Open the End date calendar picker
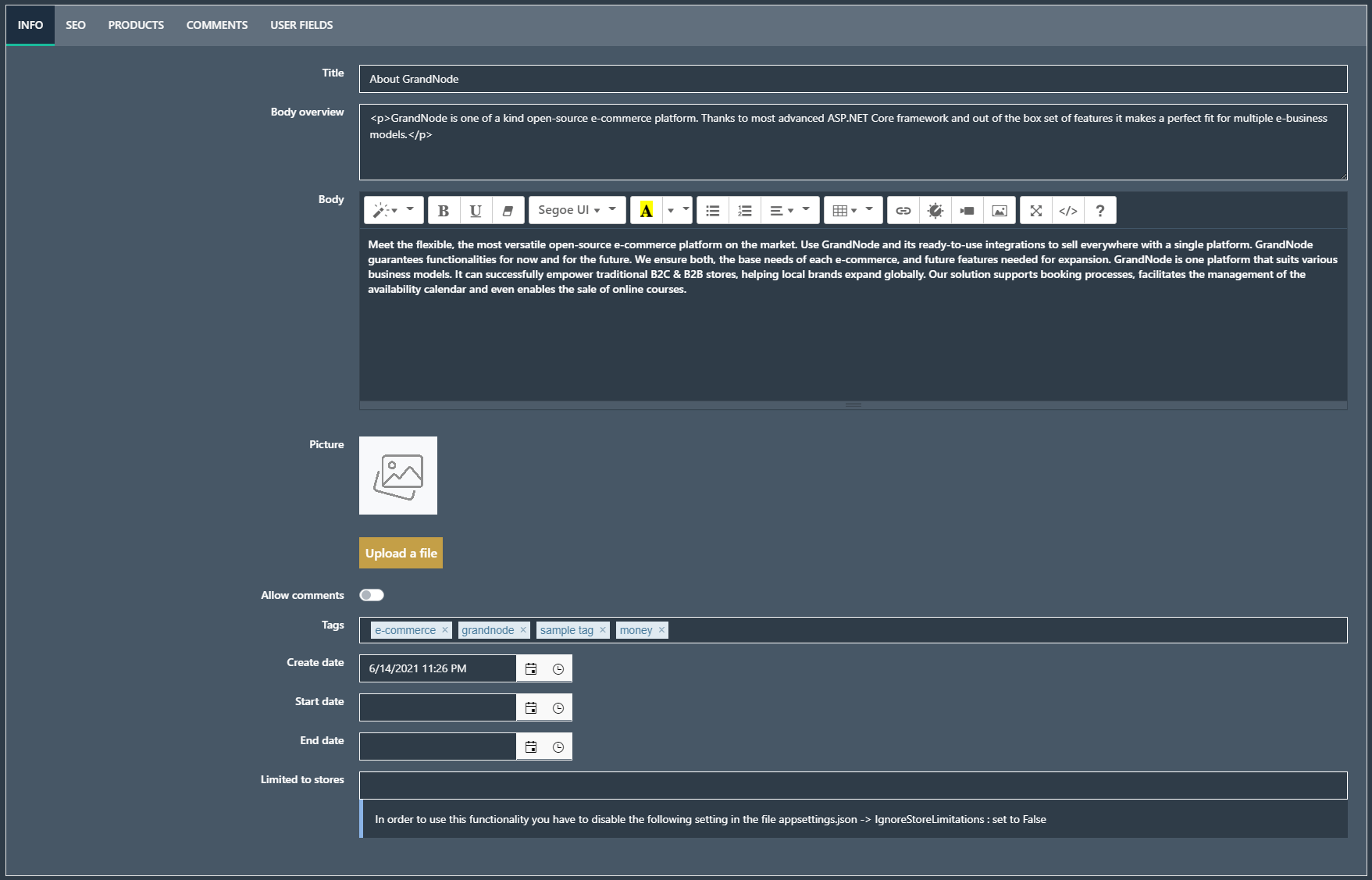Image resolution: width=1372 pixels, height=880 pixels. tap(531, 746)
